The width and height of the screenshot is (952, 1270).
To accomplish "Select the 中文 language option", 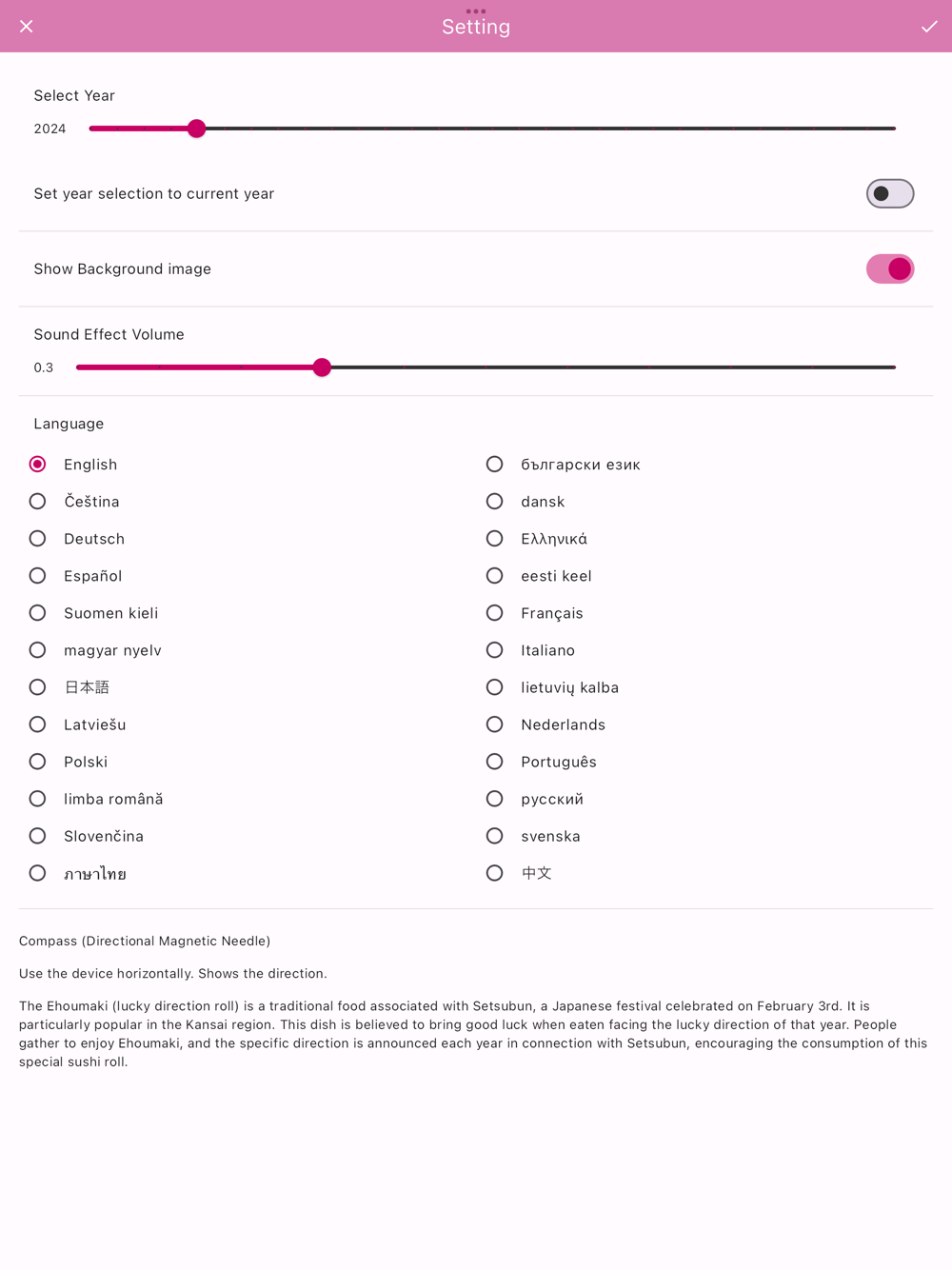I will coord(495,873).
